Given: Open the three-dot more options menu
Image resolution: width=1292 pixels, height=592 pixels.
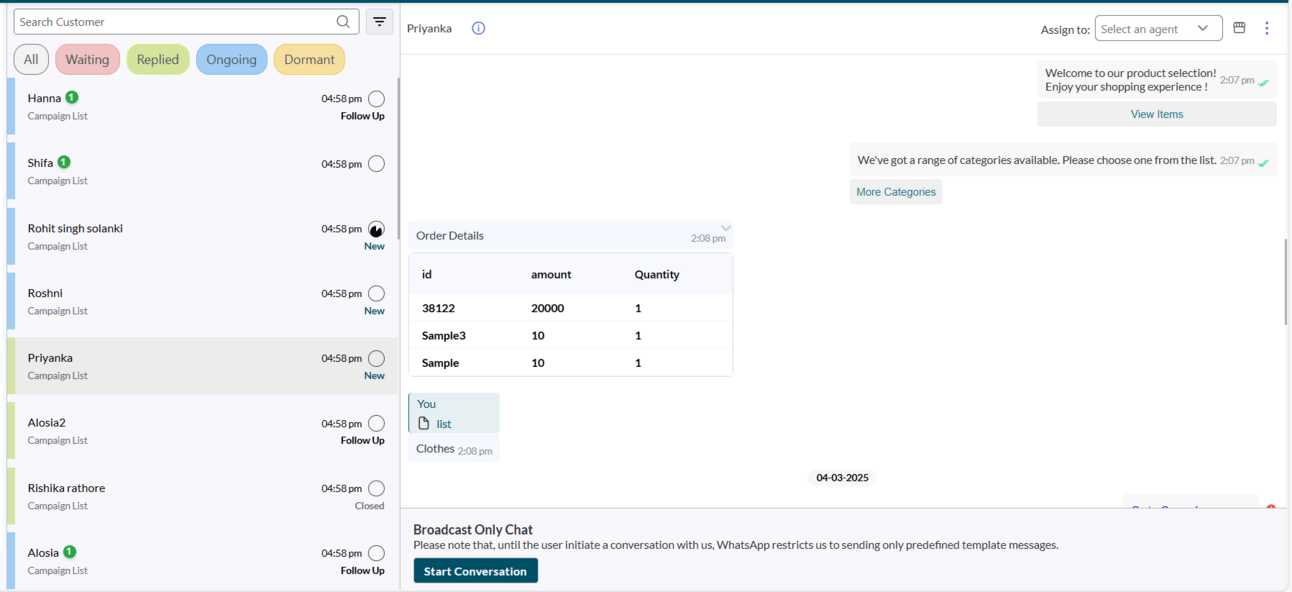Looking at the screenshot, I should coord(1266,28).
